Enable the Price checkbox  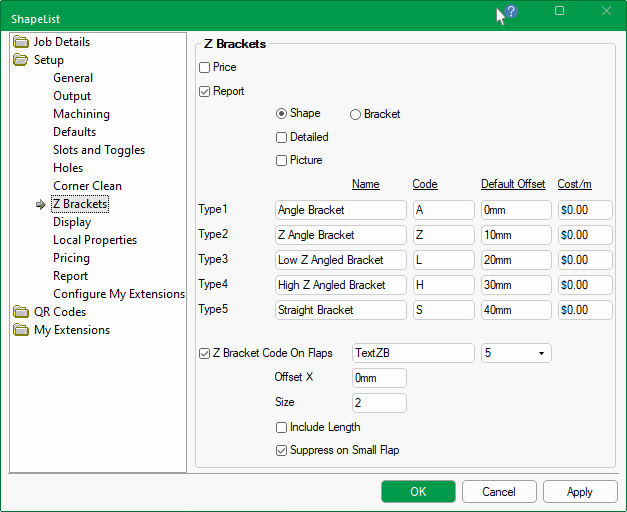click(x=205, y=68)
